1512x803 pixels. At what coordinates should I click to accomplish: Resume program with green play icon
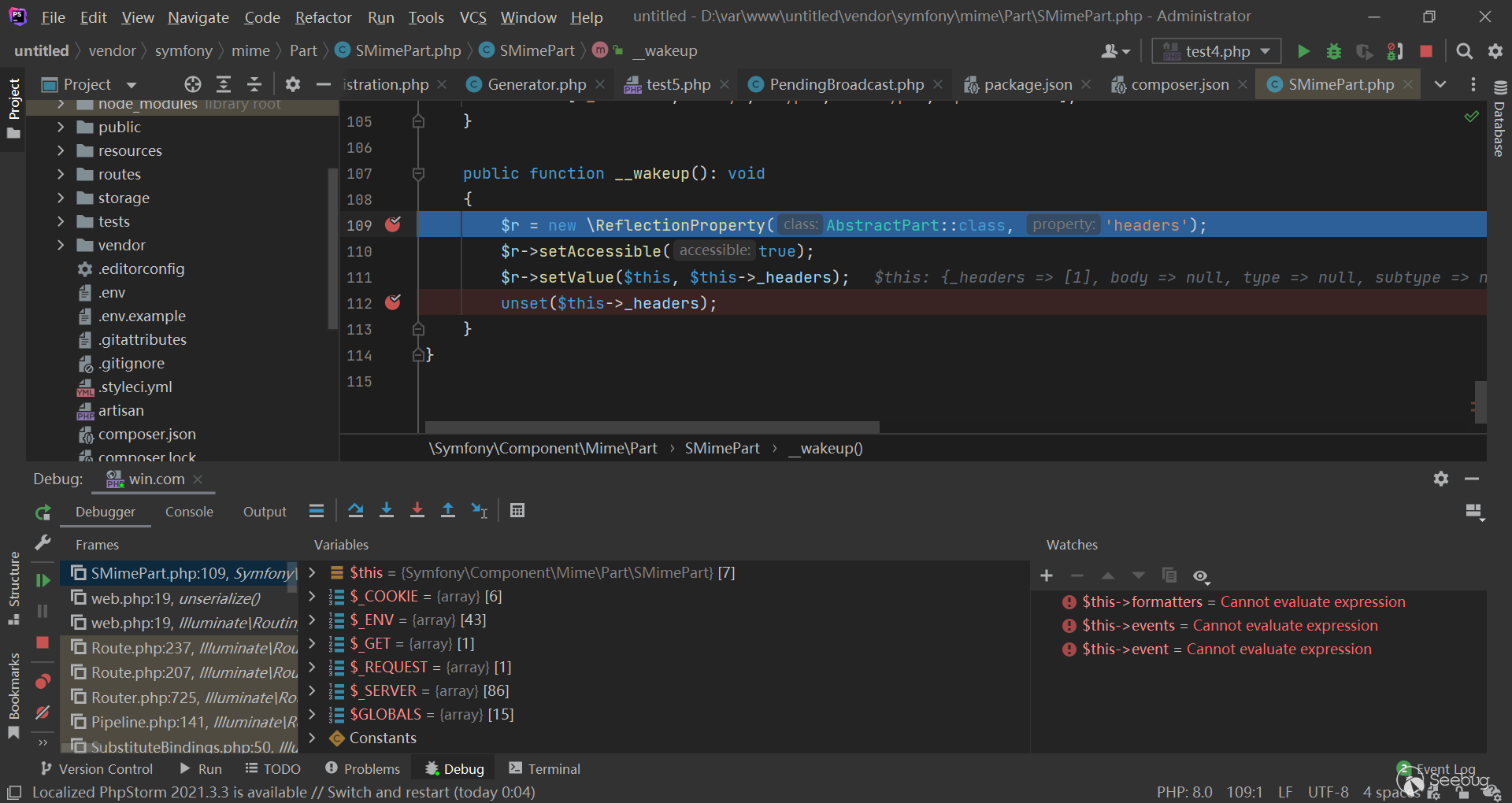tap(43, 580)
